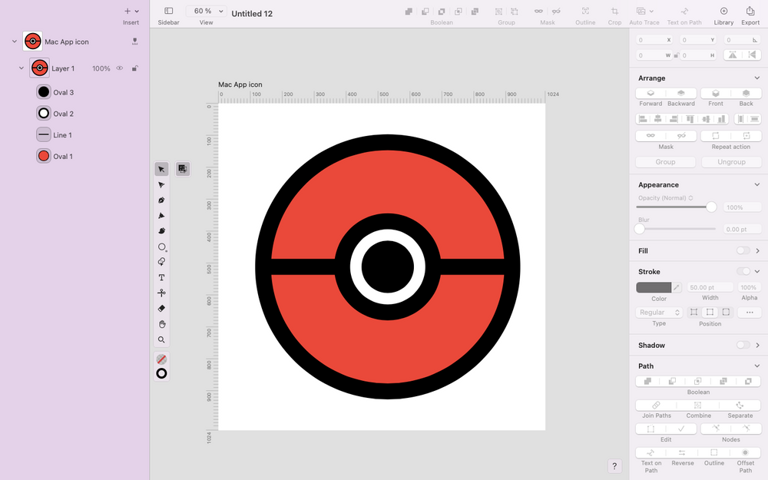Screen dimensions: 768x480
Task: Select the Direct Selection tool in toolbox
Action: 161,185
